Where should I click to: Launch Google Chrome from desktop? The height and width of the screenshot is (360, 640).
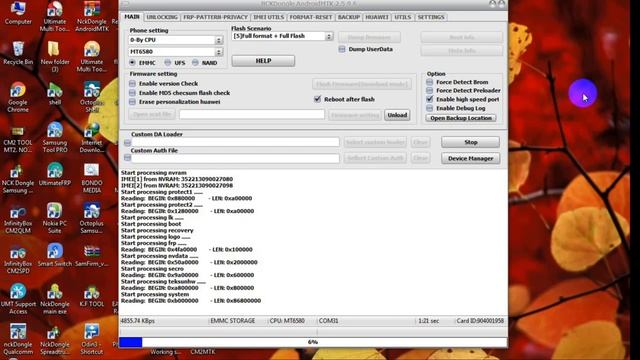point(18,97)
